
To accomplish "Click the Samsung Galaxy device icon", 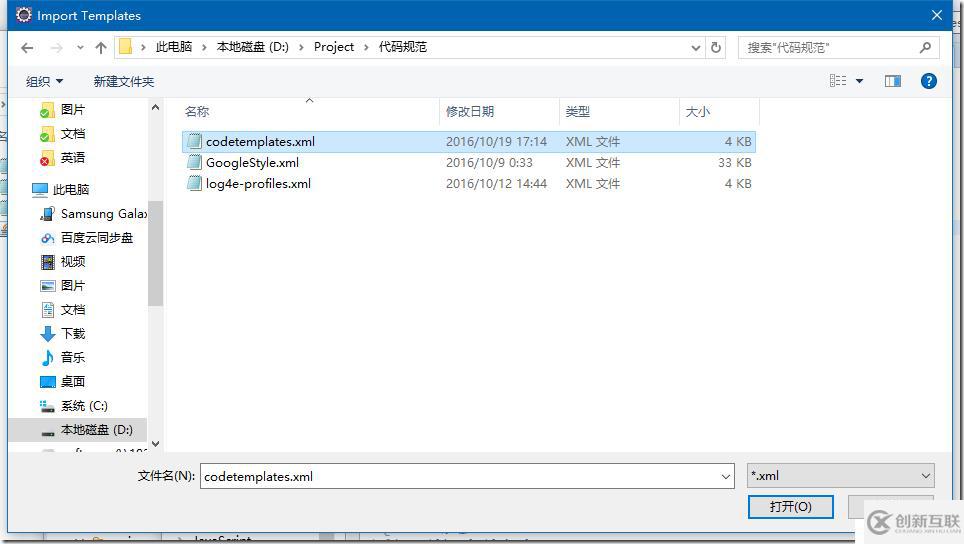I will [47, 214].
